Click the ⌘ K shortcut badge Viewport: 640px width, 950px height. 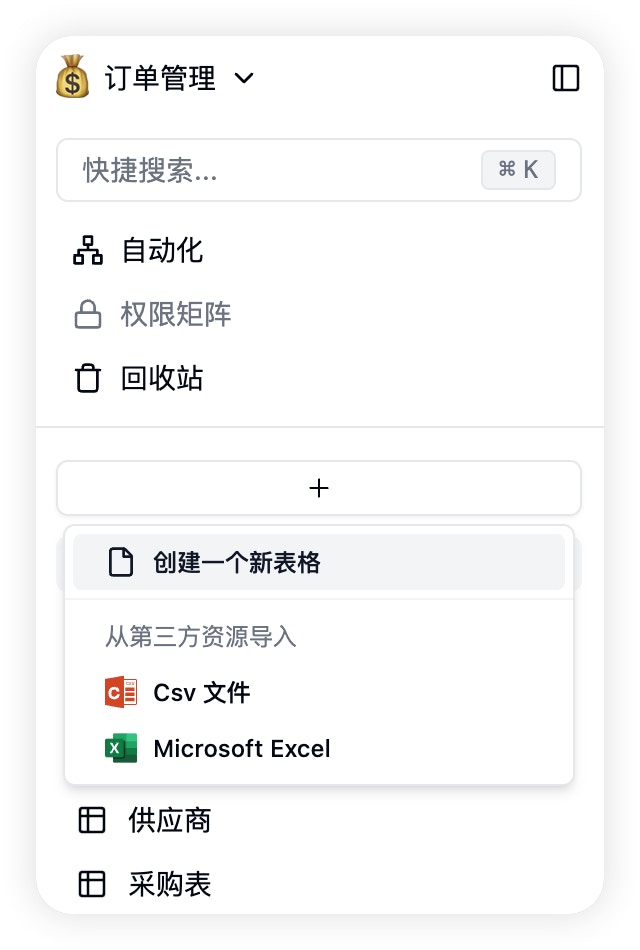tap(518, 170)
